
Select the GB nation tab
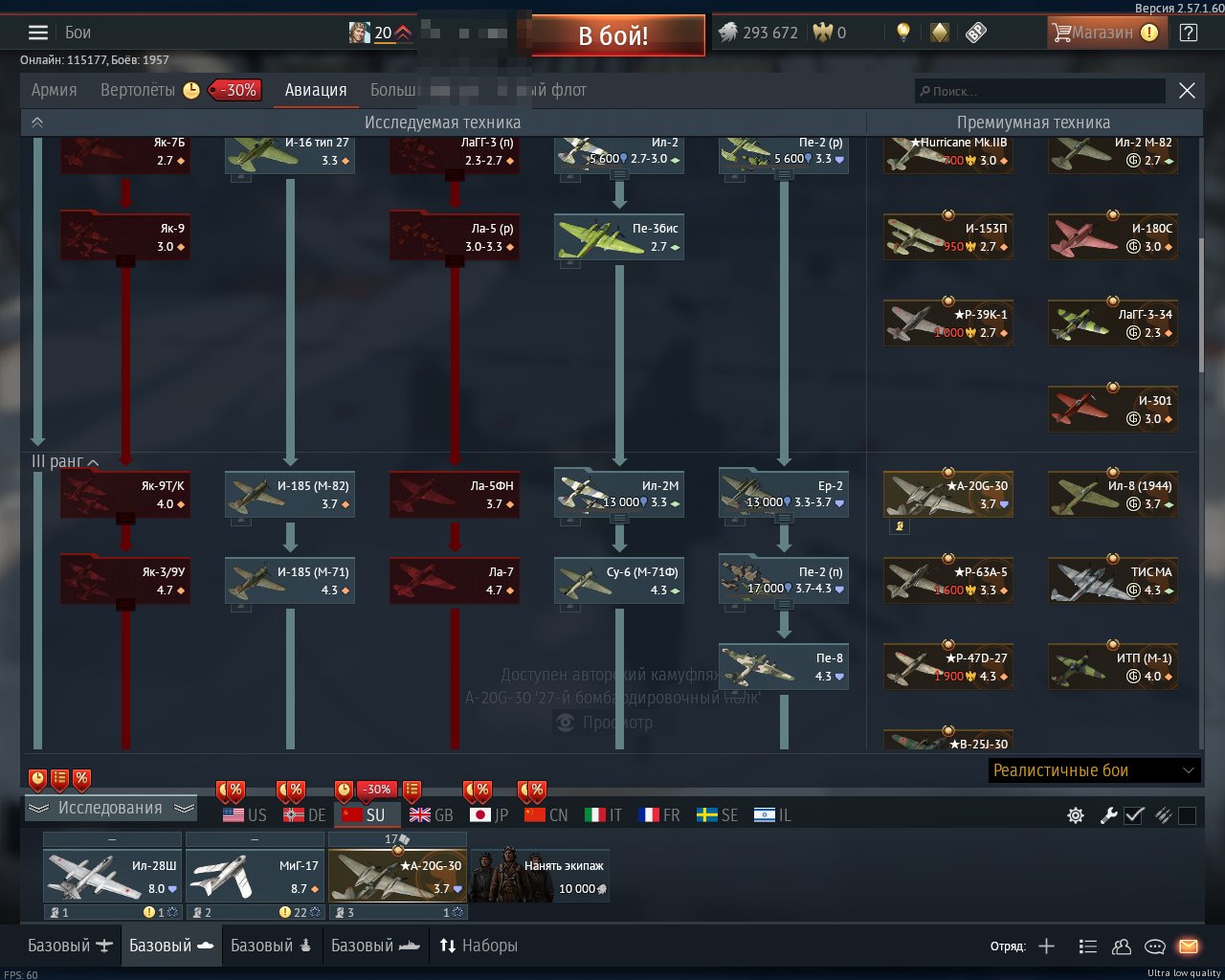tap(432, 815)
